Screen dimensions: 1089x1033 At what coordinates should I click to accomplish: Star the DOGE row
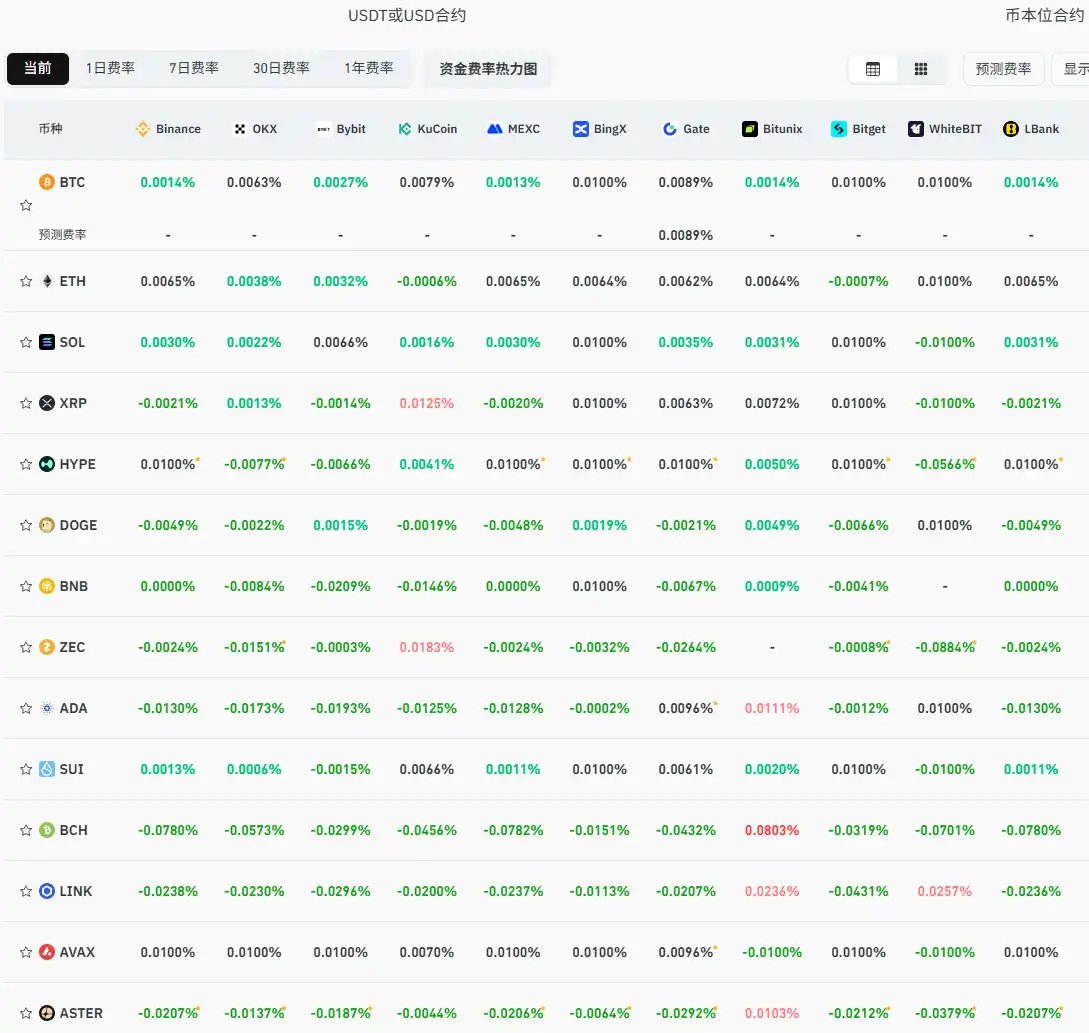click(26, 525)
